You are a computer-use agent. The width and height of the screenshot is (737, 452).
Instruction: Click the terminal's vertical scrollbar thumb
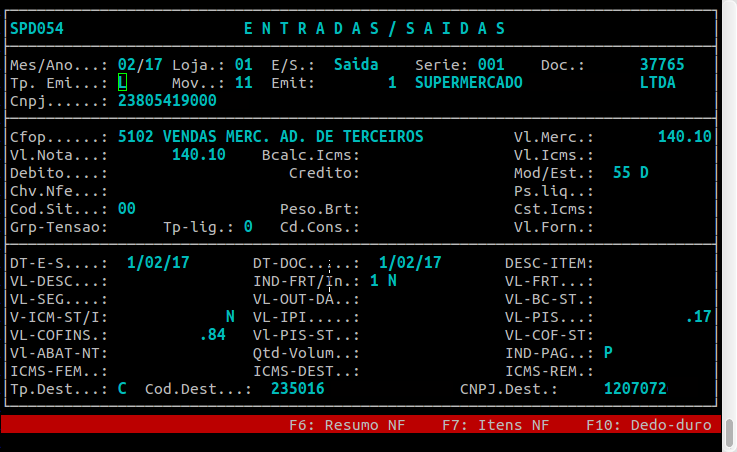[x=730, y=432]
